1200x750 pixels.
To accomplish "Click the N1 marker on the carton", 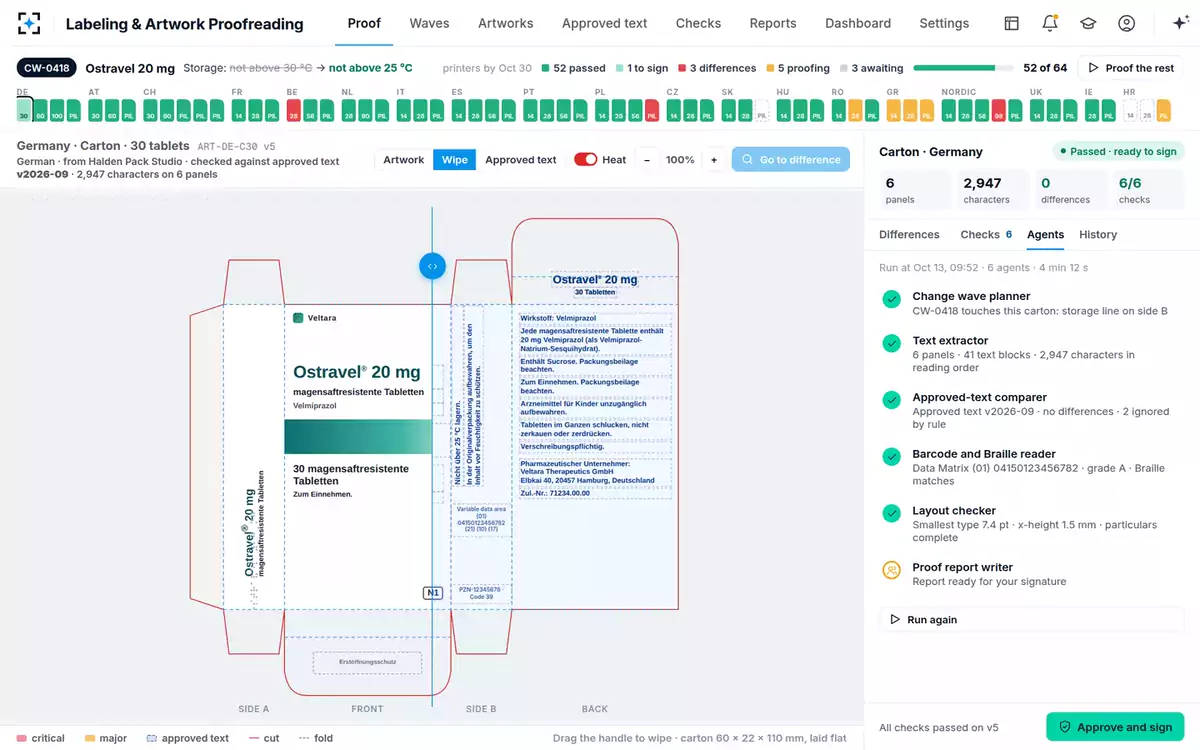I will [x=433, y=593].
